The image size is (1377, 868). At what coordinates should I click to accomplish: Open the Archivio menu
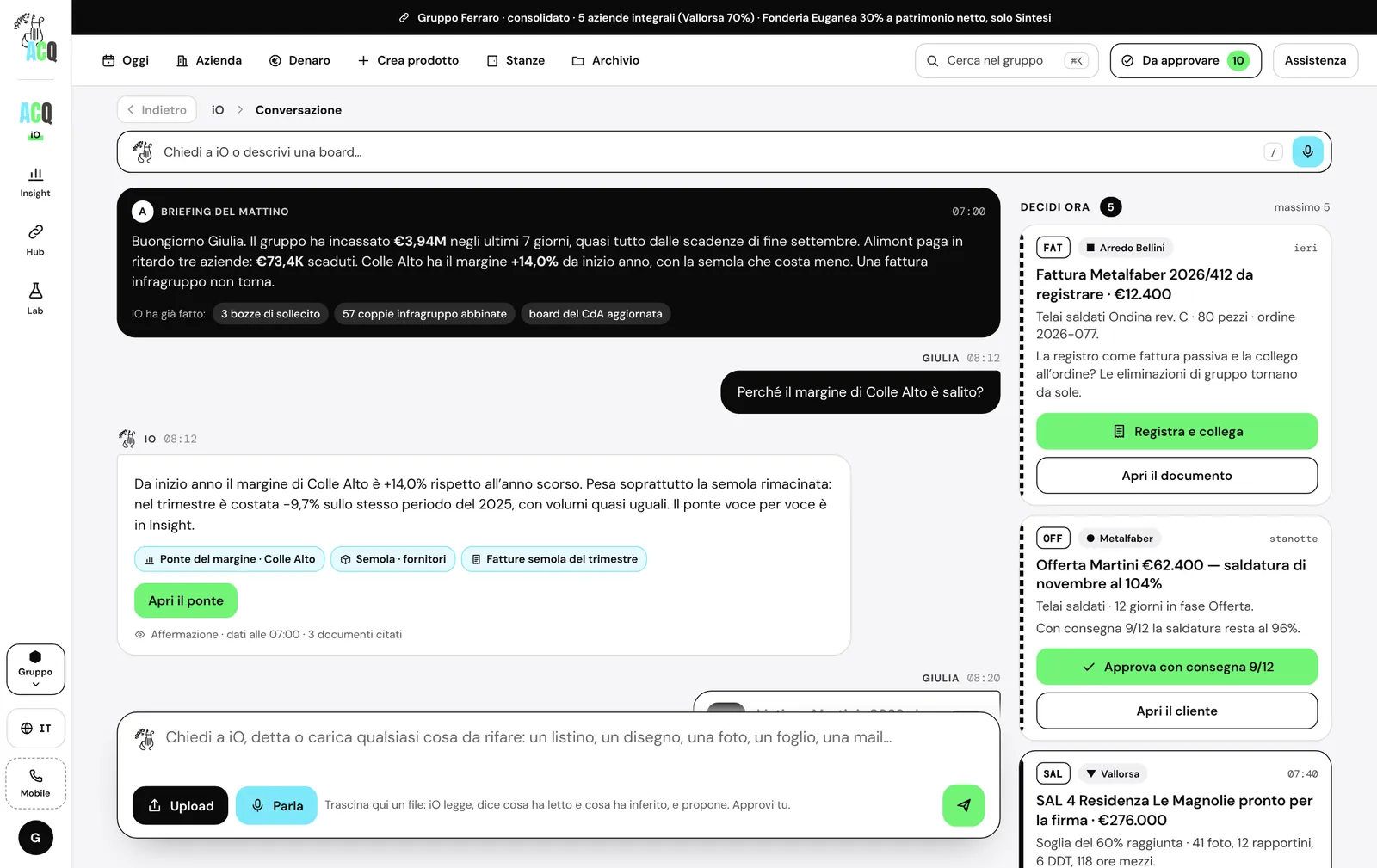(606, 60)
